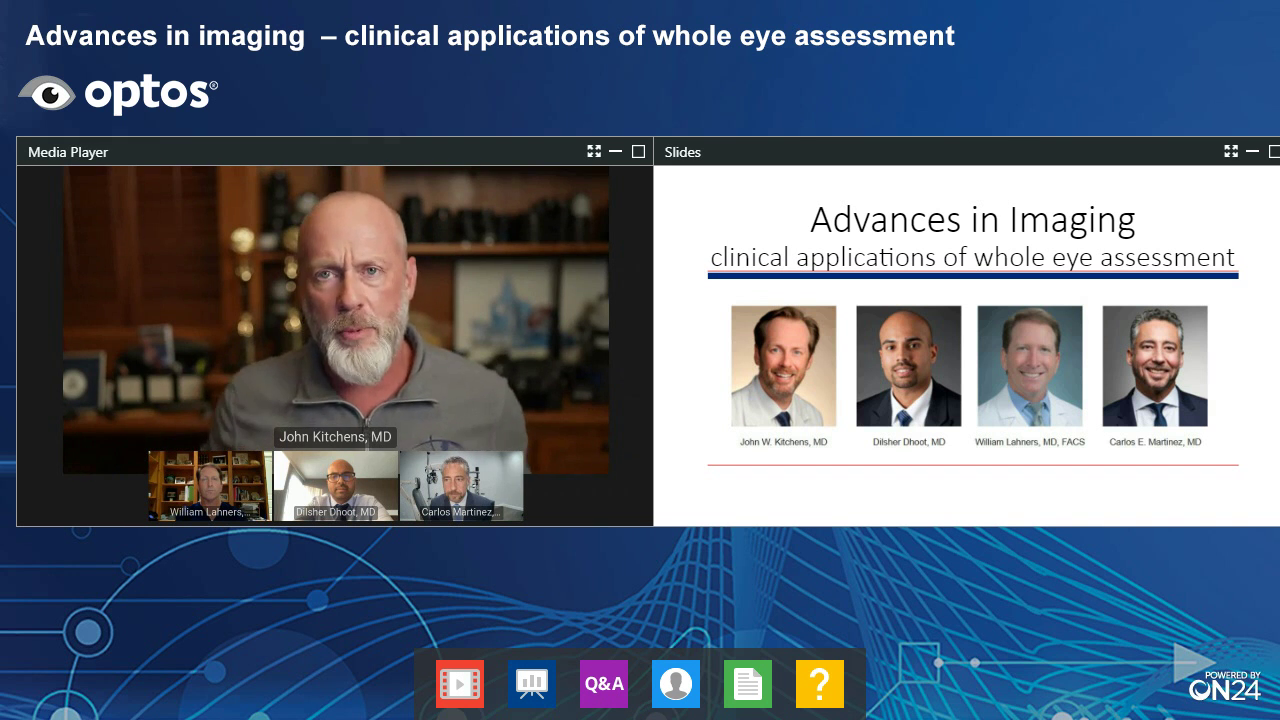Select Dilsher Dhoot video thumbnail
Viewport: 1280px width, 720px height.
pos(336,486)
